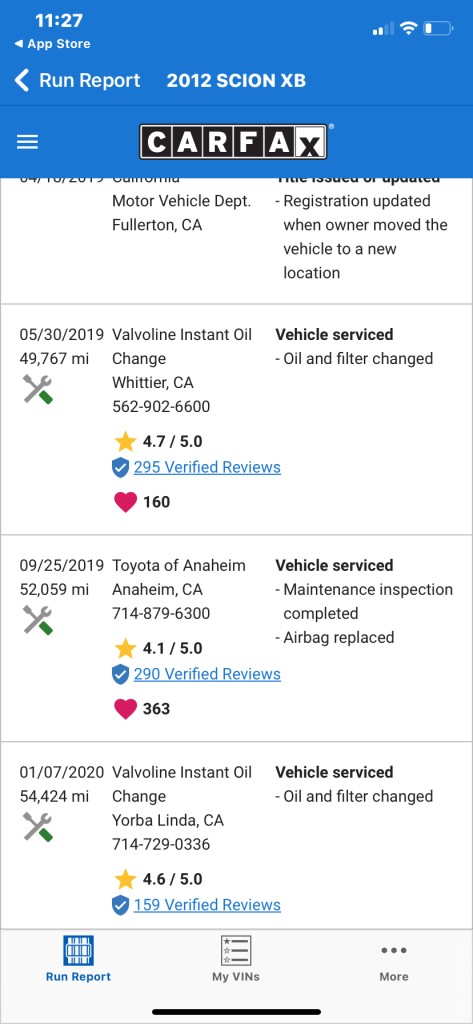Tap wrench icon for 09/25/2019 service
The height and width of the screenshot is (1024, 473).
38,620
